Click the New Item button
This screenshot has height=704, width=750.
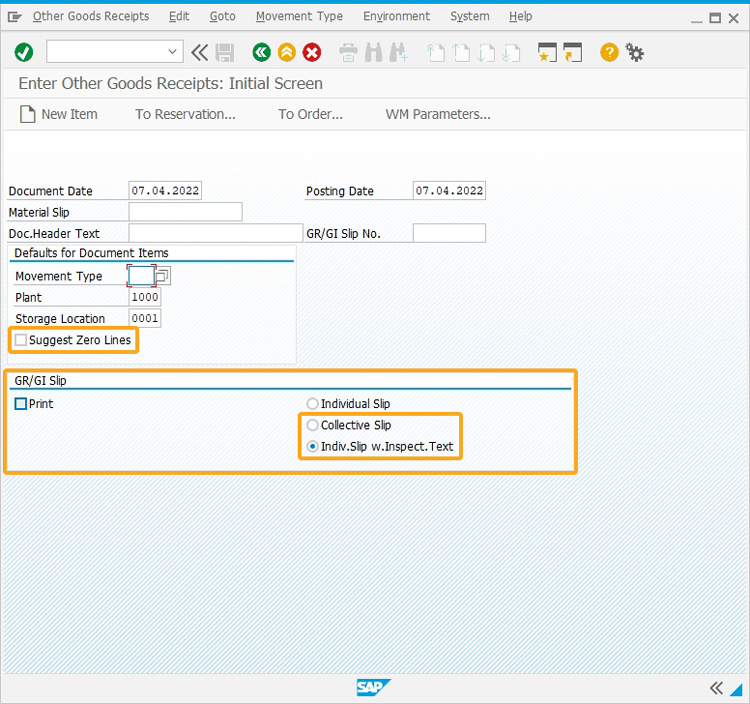58,114
